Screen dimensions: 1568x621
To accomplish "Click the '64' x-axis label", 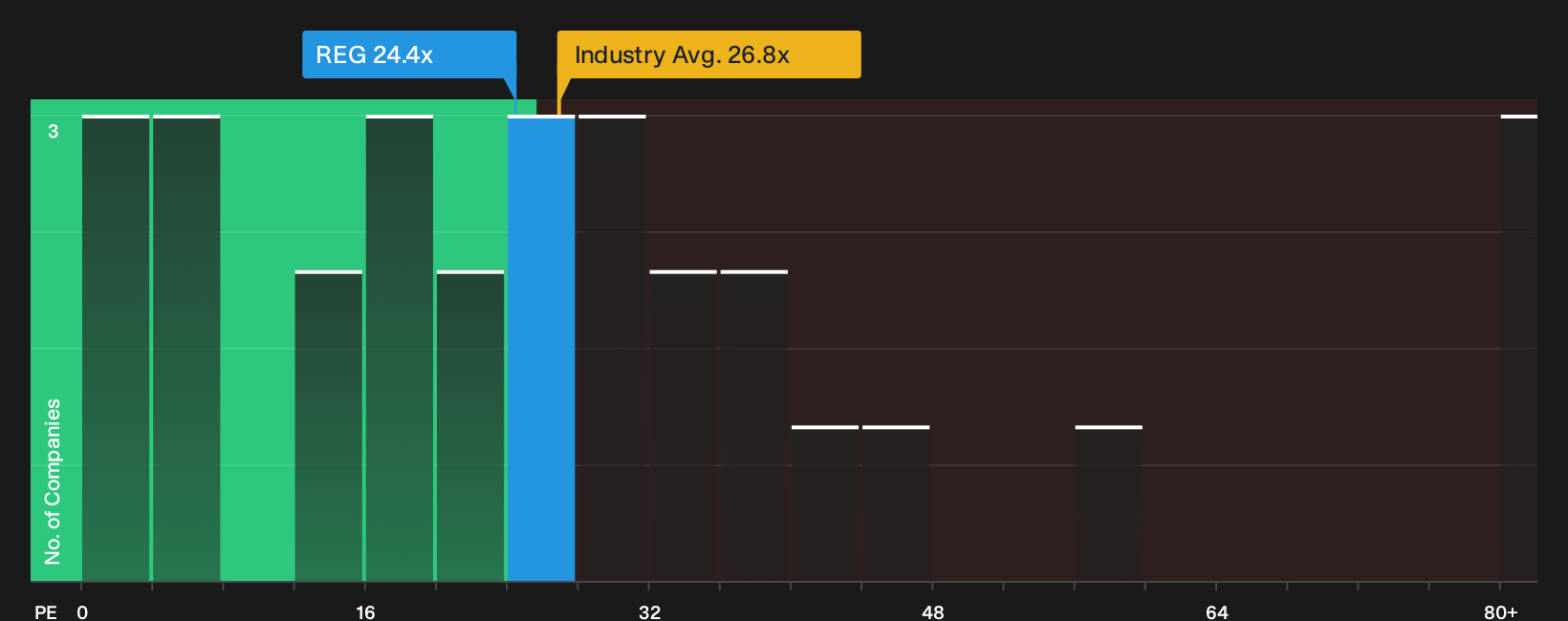I will click(x=1216, y=611).
